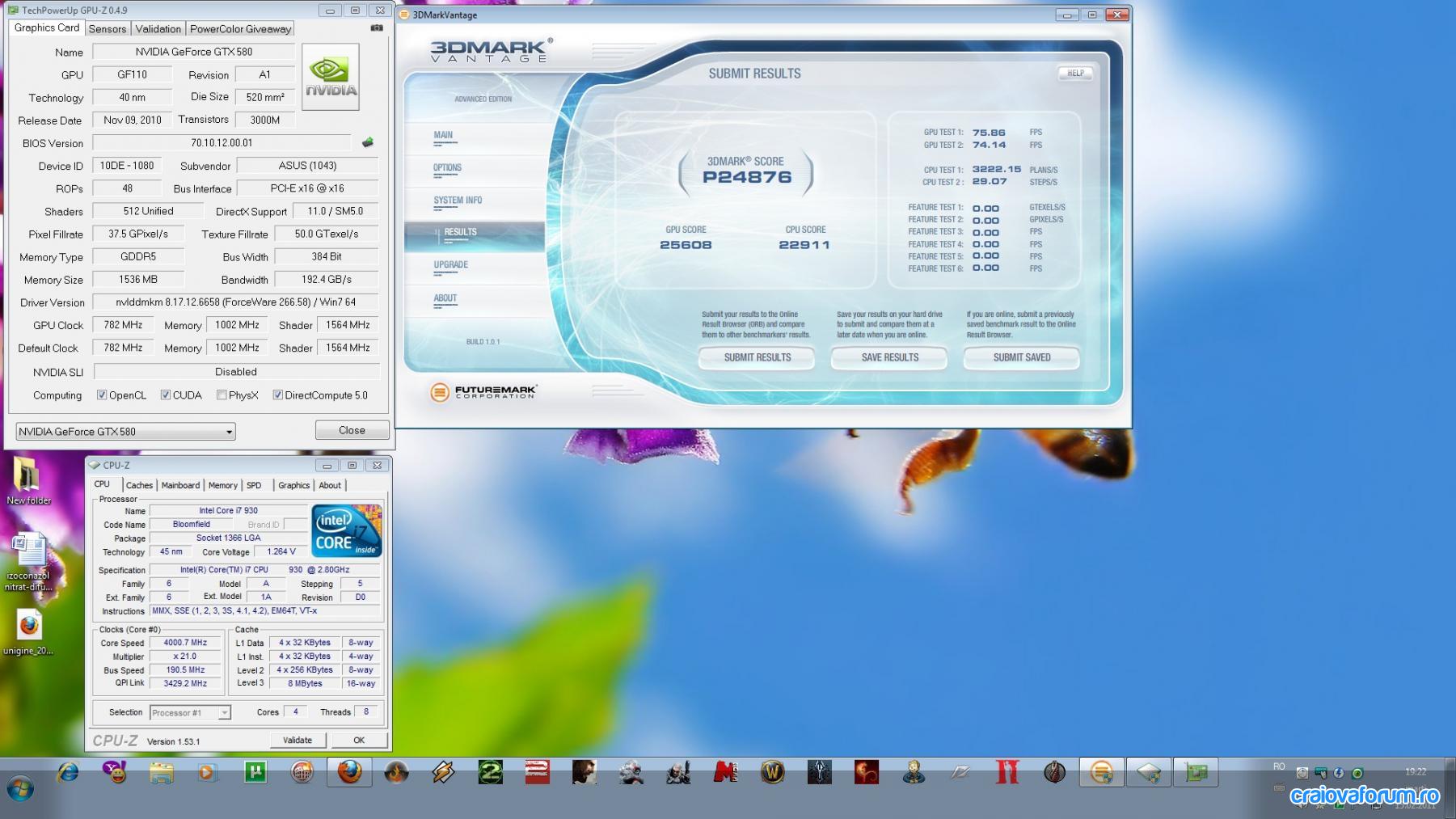The height and width of the screenshot is (819, 1456).
Task: Toggle the DirectCompute 5.0 checkbox
Action: pos(278,395)
